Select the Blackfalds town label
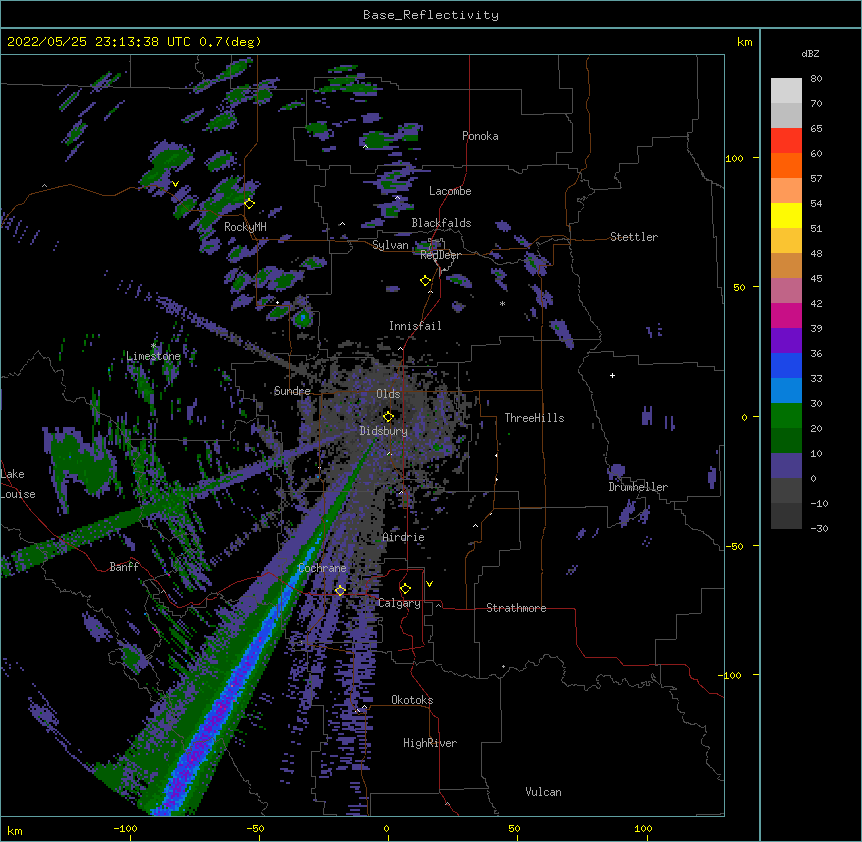Screen dimensions: 862x842 441,223
